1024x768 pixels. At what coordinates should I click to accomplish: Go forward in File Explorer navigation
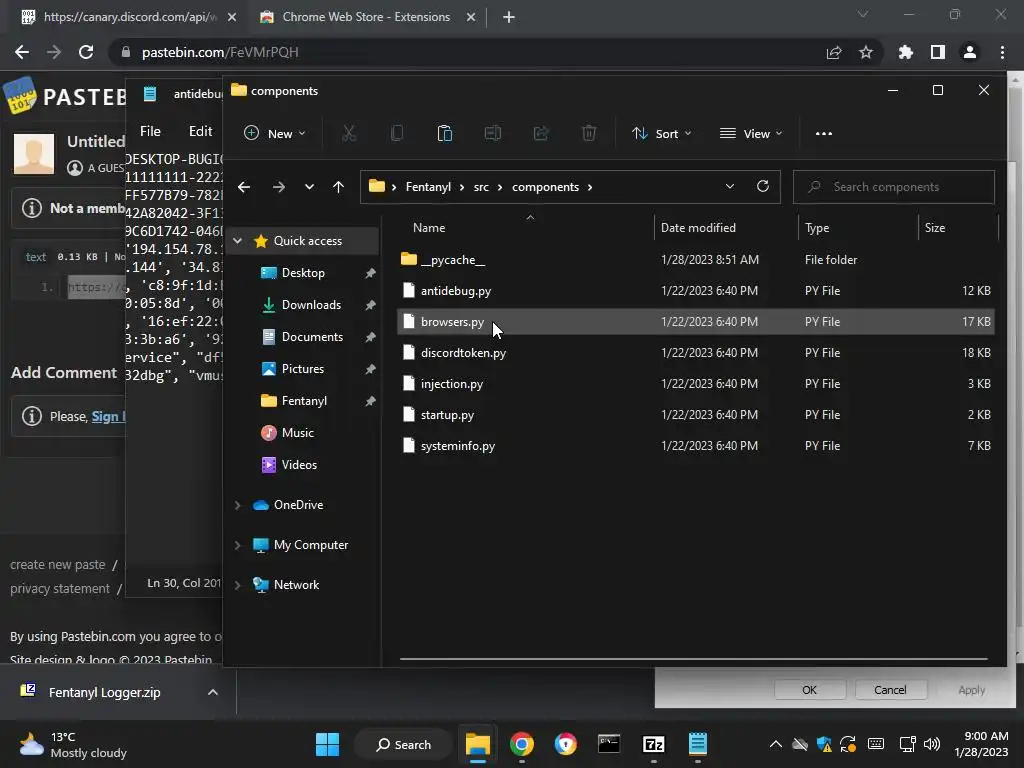(x=279, y=187)
